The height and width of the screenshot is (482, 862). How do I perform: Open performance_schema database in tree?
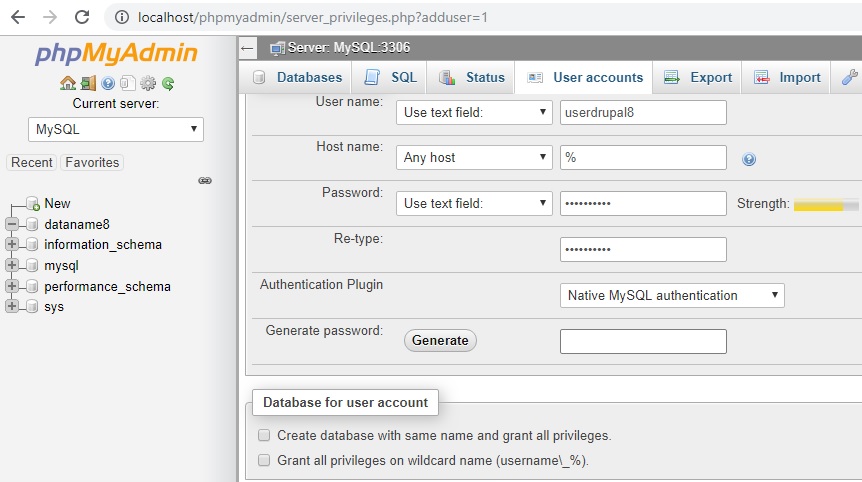click(107, 286)
